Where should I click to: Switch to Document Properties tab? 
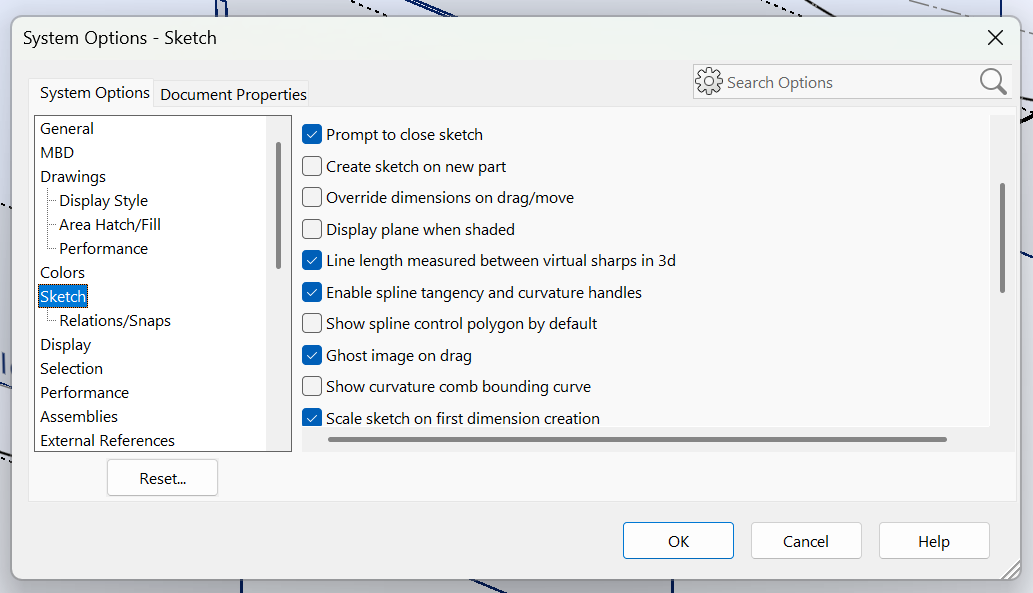[x=233, y=94]
